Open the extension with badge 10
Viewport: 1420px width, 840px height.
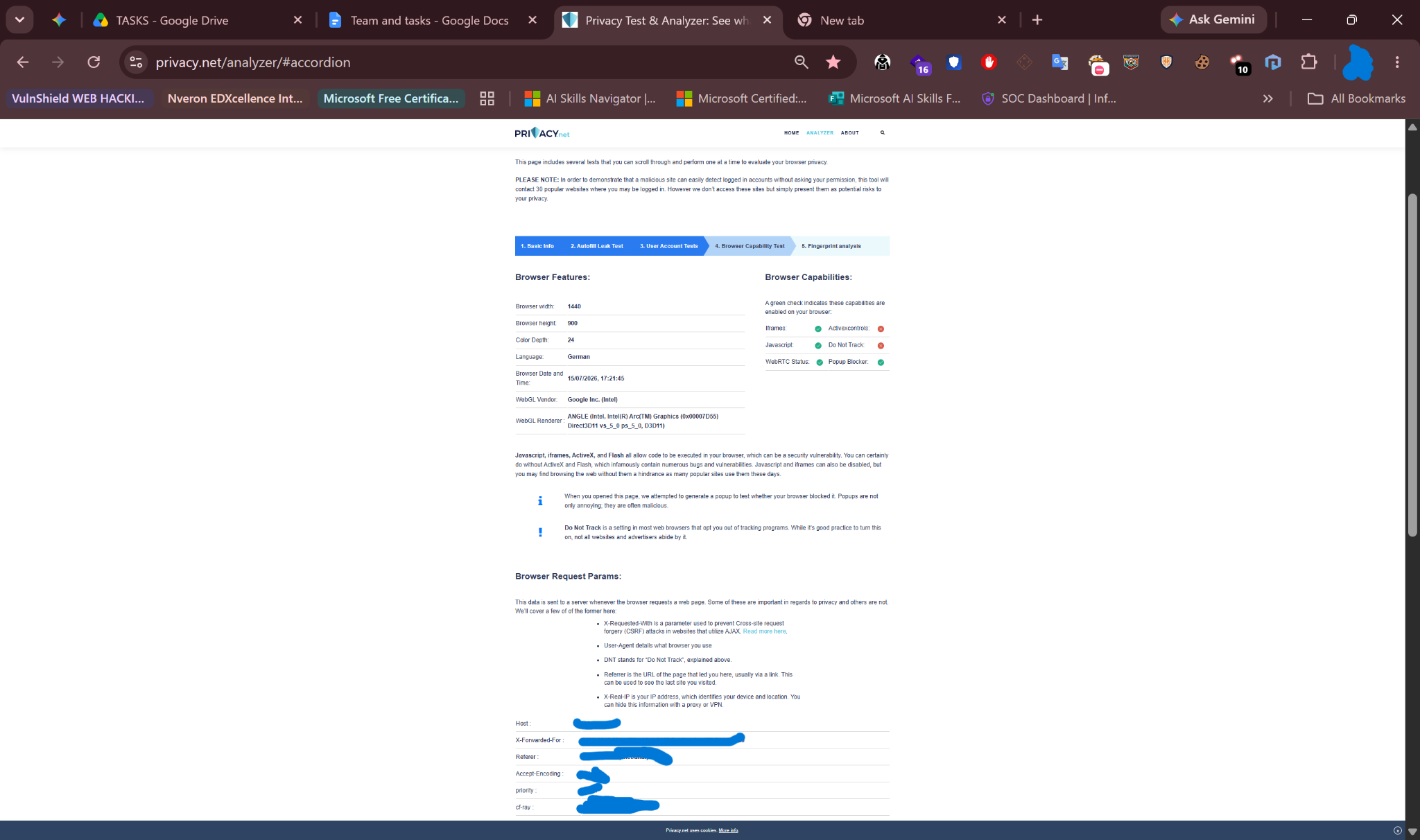[x=1239, y=64]
